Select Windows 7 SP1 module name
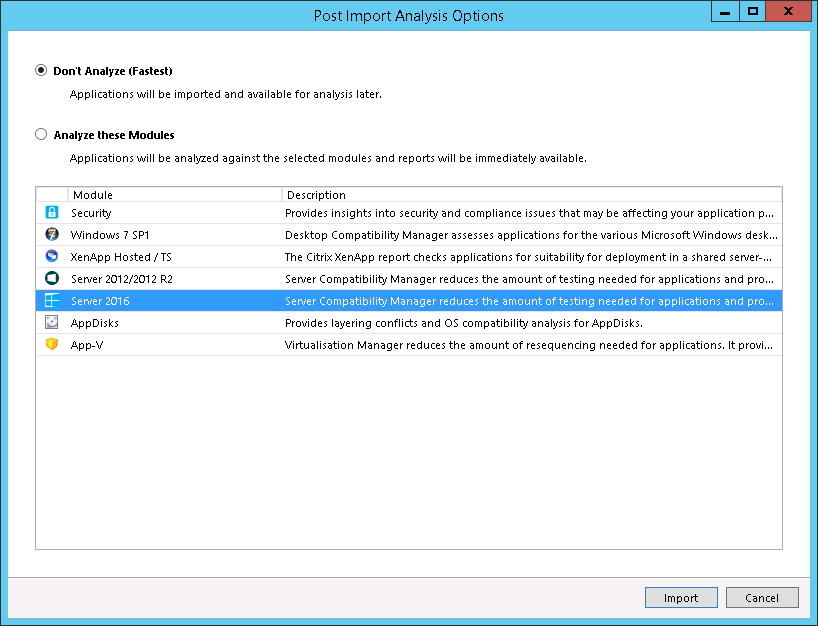 [x=110, y=235]
